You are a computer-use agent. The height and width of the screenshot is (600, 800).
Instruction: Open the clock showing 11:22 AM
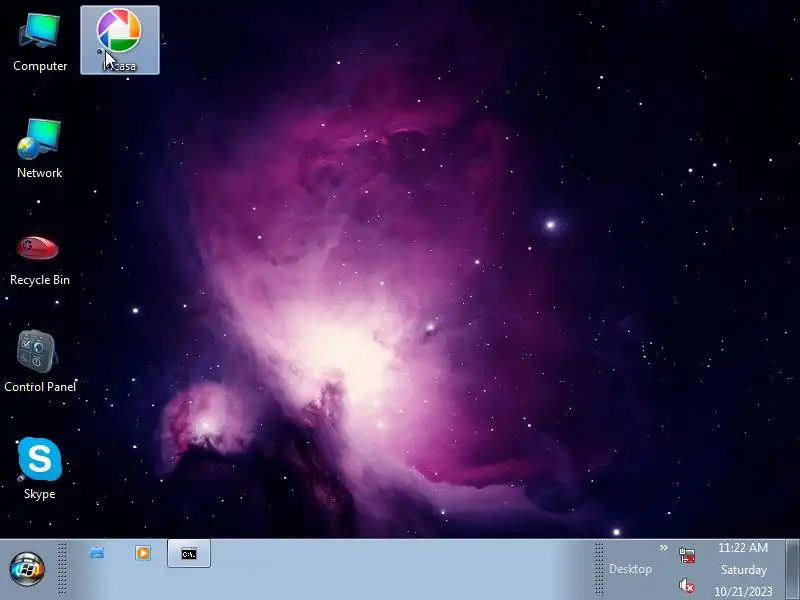point(743,548)
